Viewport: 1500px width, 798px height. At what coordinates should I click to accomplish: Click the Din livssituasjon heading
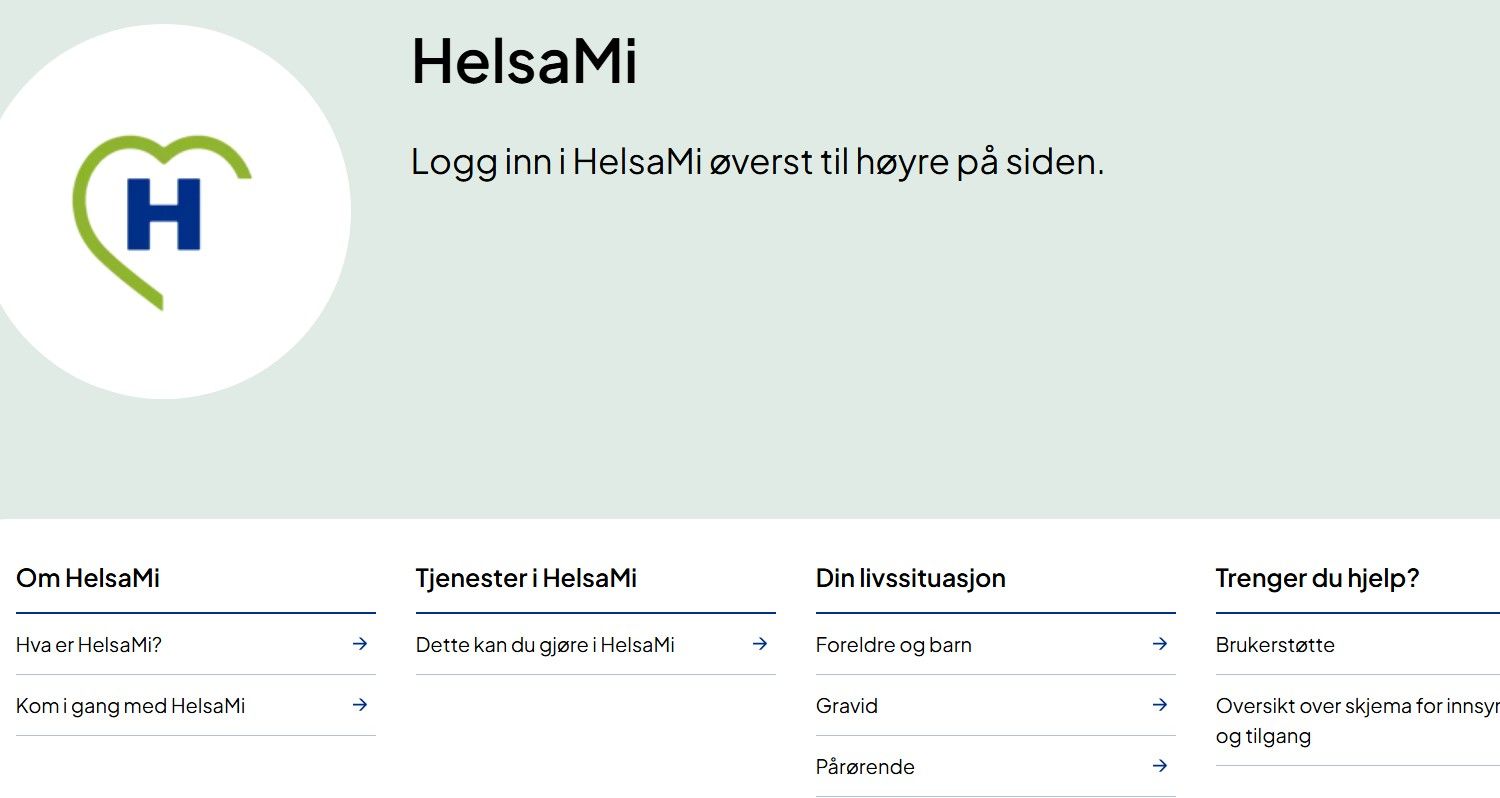(911, 578)
